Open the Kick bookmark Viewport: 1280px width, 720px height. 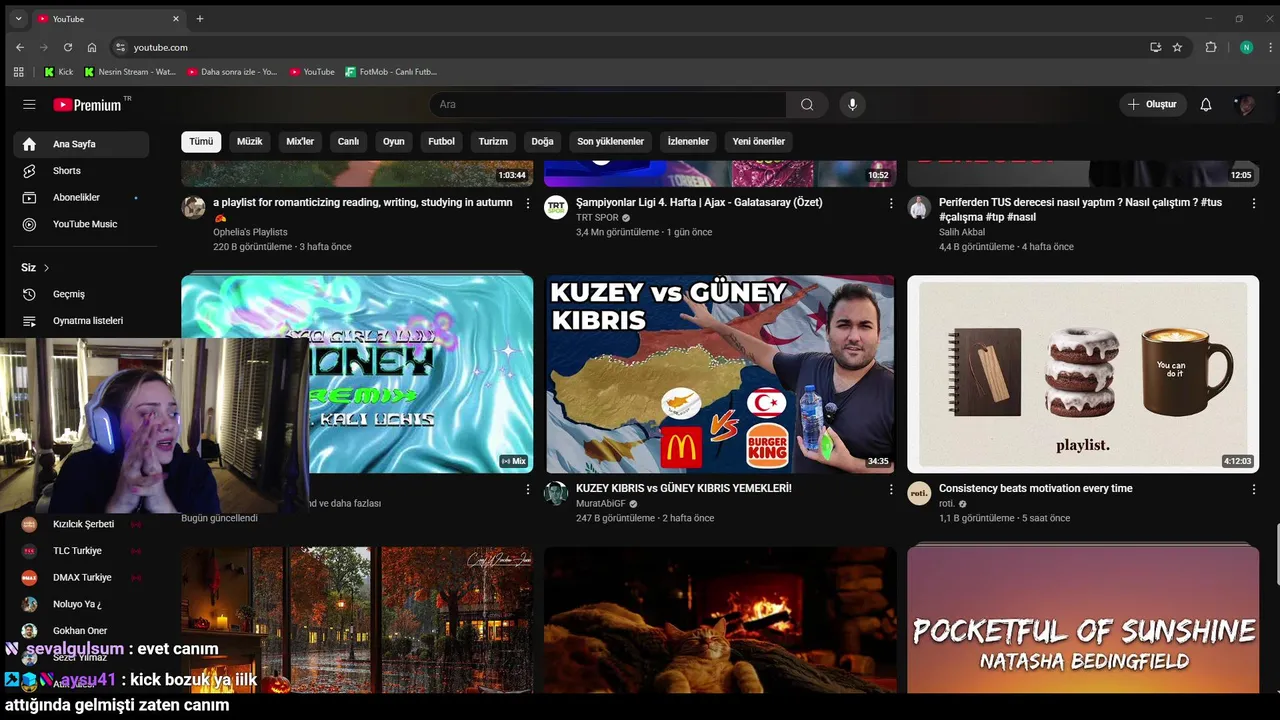59,72
